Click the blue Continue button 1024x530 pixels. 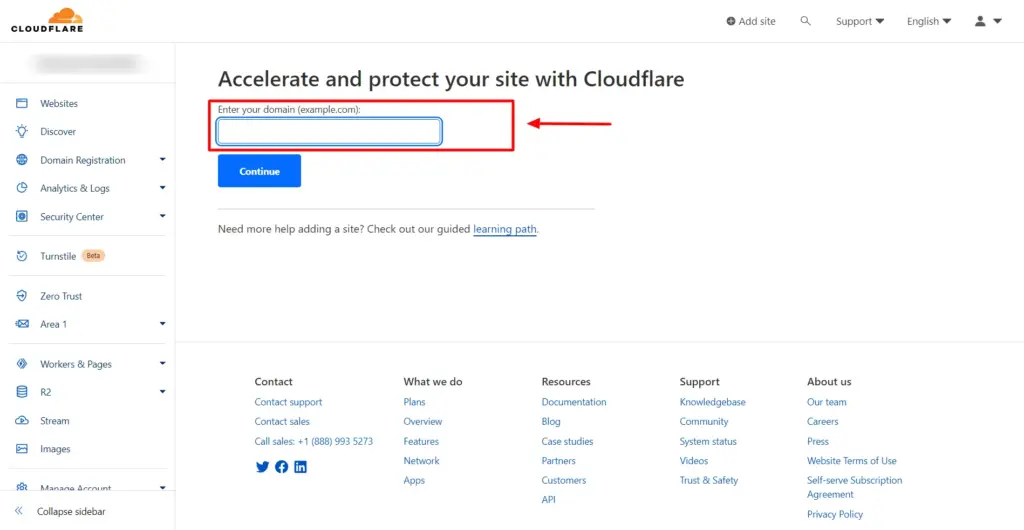[259, 171]
